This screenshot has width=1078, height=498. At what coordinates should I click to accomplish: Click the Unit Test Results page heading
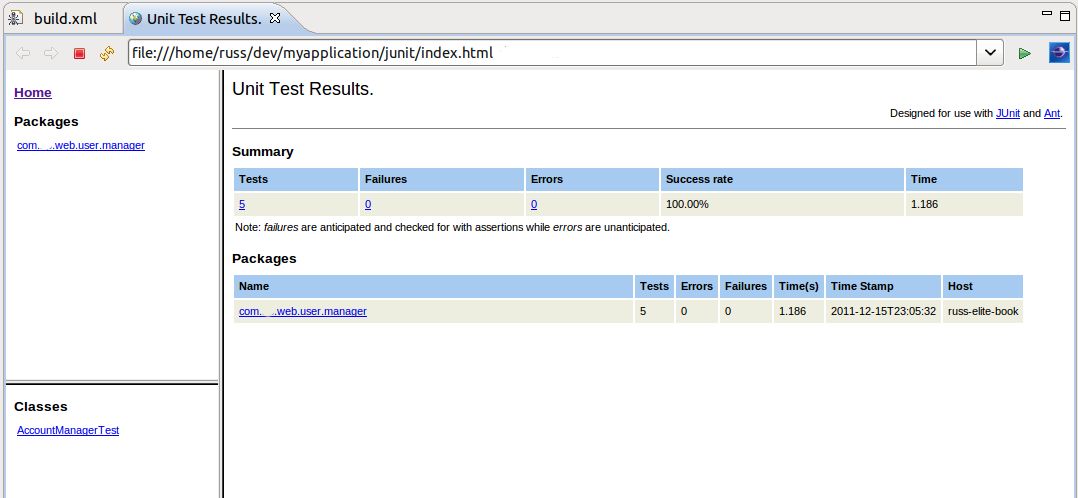[302, 89]
